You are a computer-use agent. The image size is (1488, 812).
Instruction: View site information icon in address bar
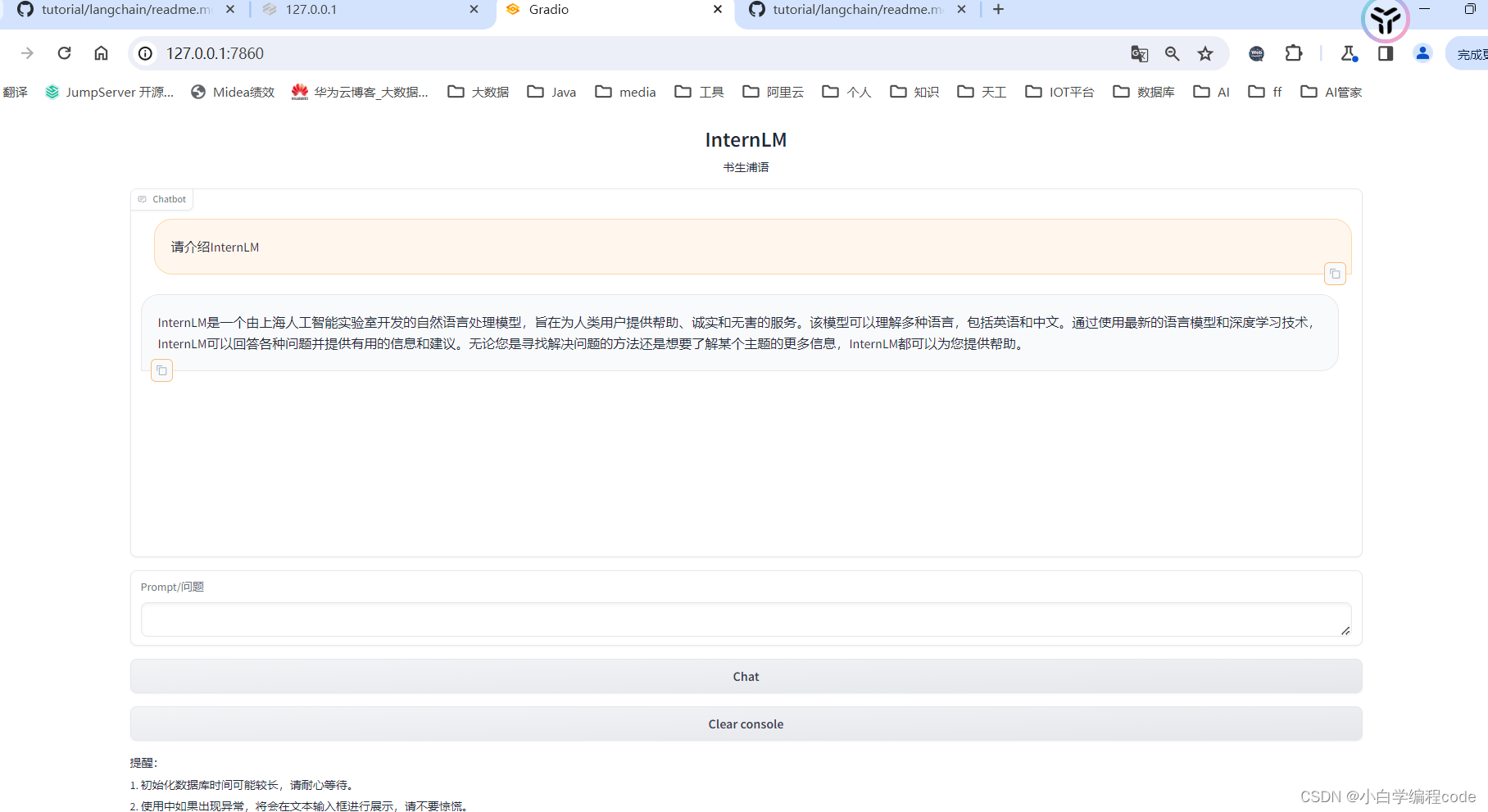pyautogui.click(x=145, y=53)
